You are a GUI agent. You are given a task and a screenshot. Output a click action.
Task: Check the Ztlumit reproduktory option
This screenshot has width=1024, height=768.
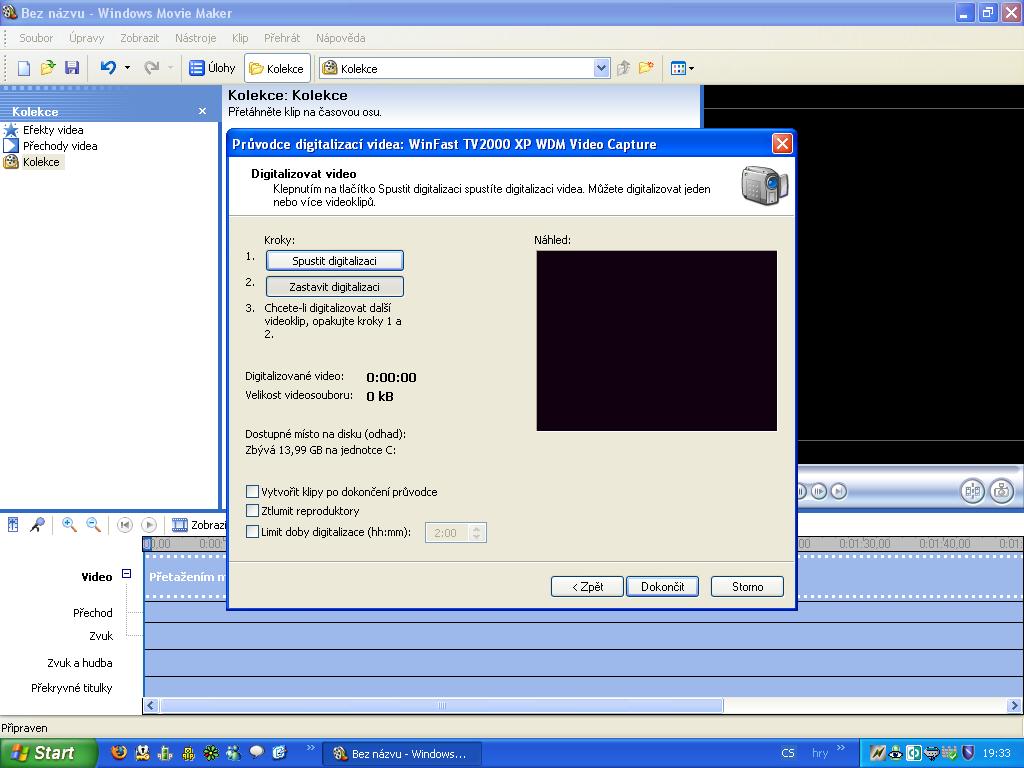(252, 511)
